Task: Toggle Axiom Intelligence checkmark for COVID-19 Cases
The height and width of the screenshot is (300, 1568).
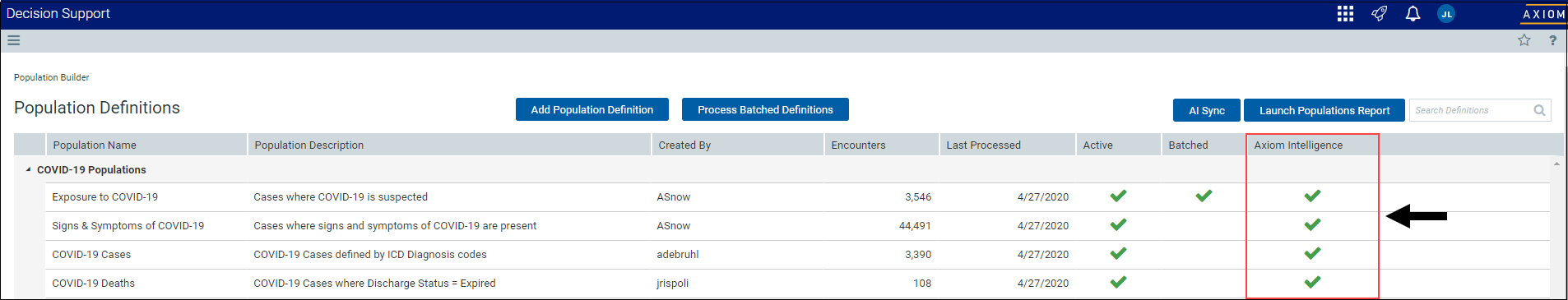Action: point(1312,253)
